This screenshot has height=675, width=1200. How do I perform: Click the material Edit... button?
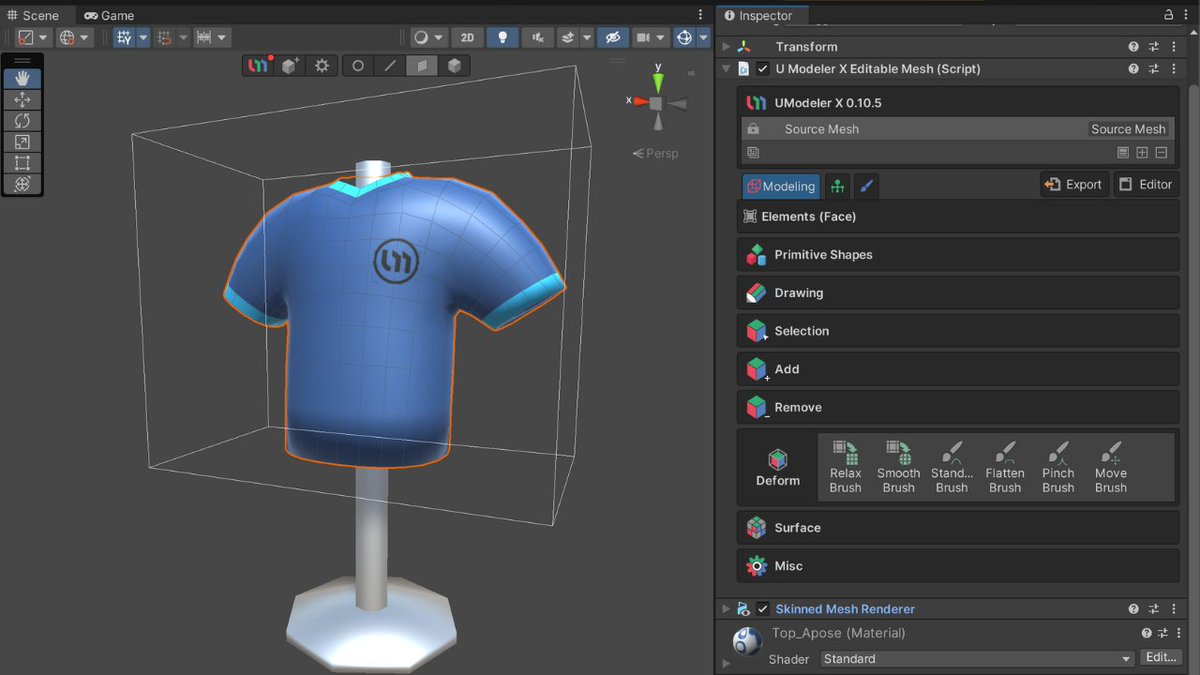tap(1160, 658)
